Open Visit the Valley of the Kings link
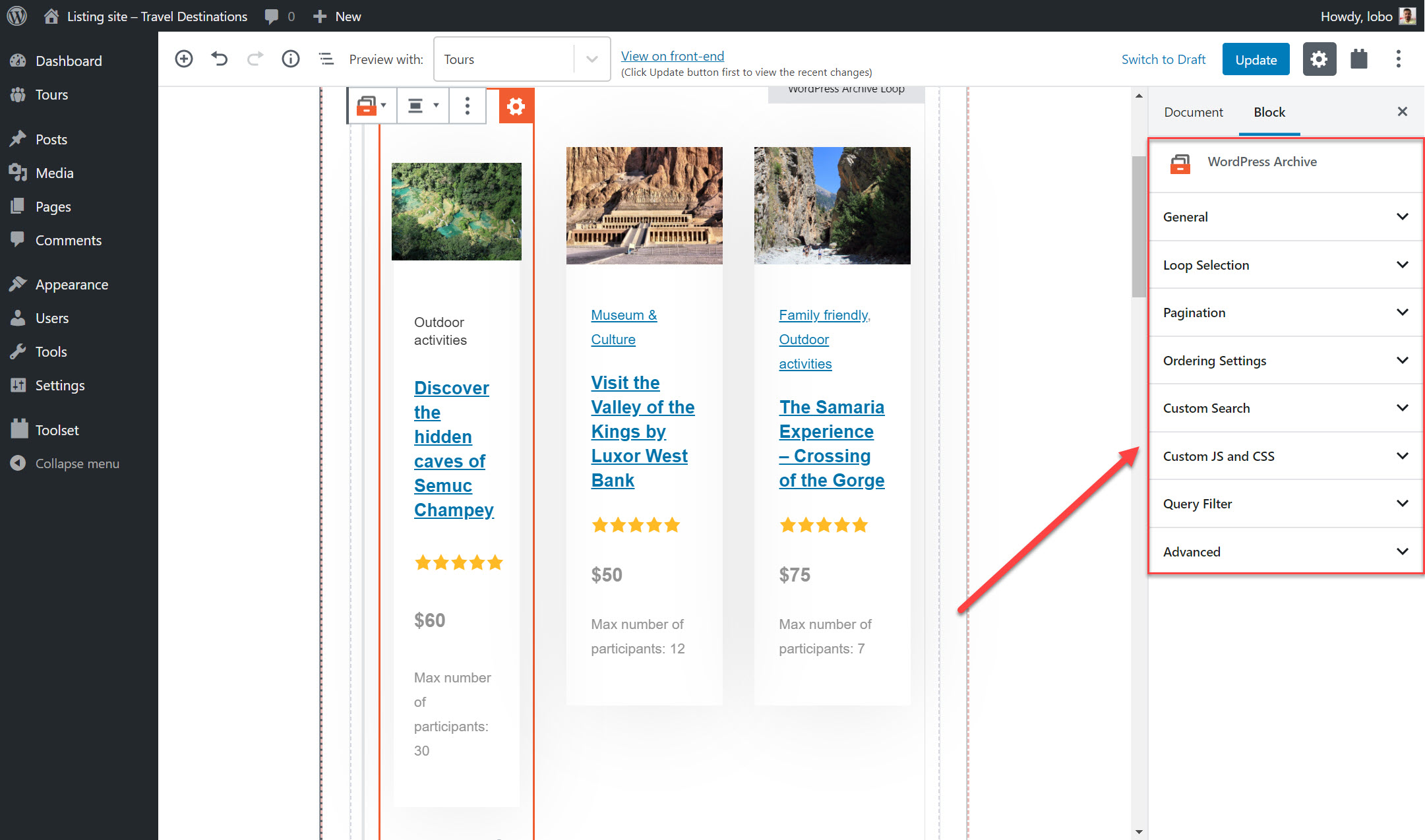 [x=643, y=432]
